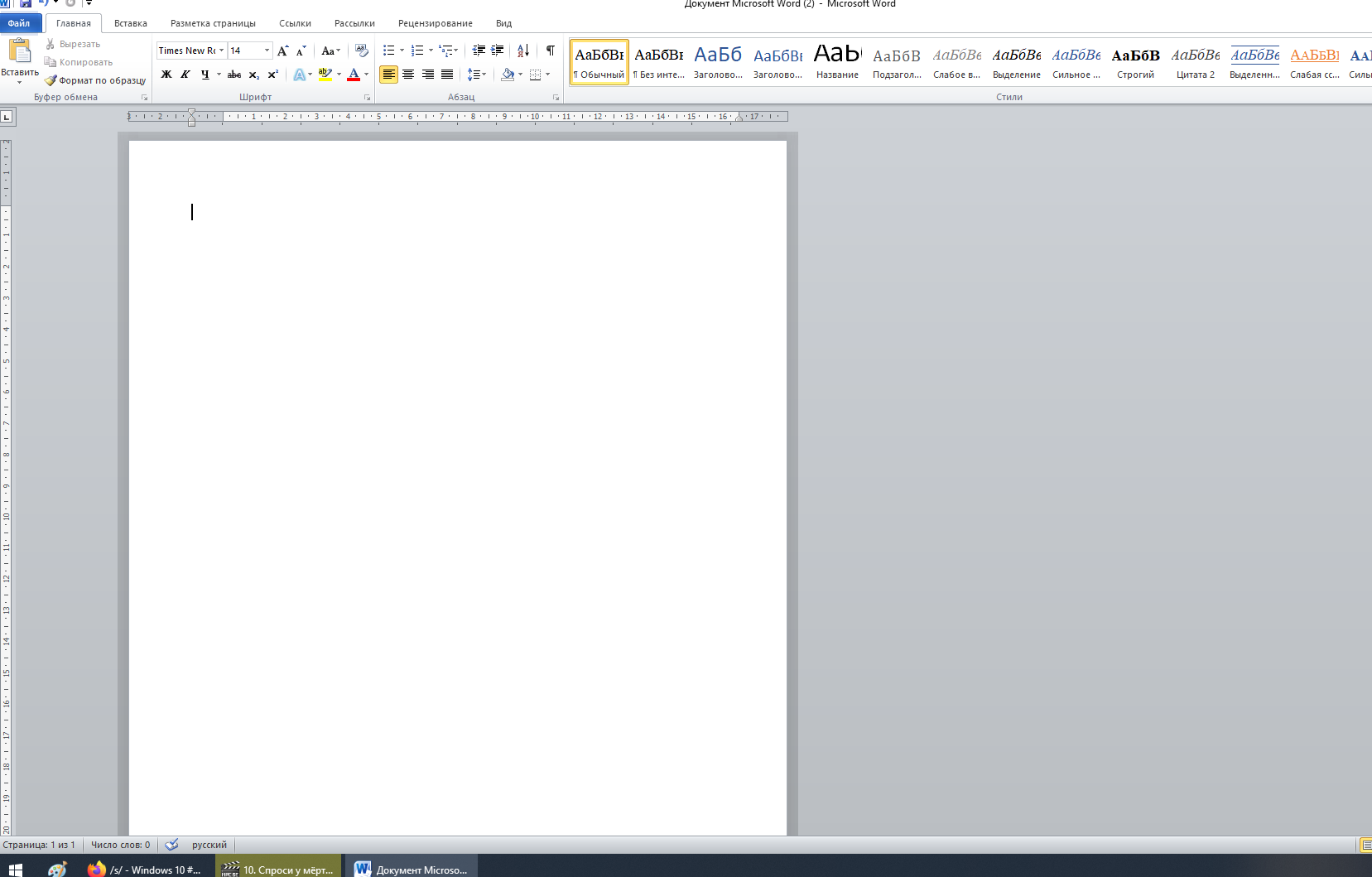Screen dimensions: 1372x877
Task: Click the русский language indicator
Action: (209, 845)
